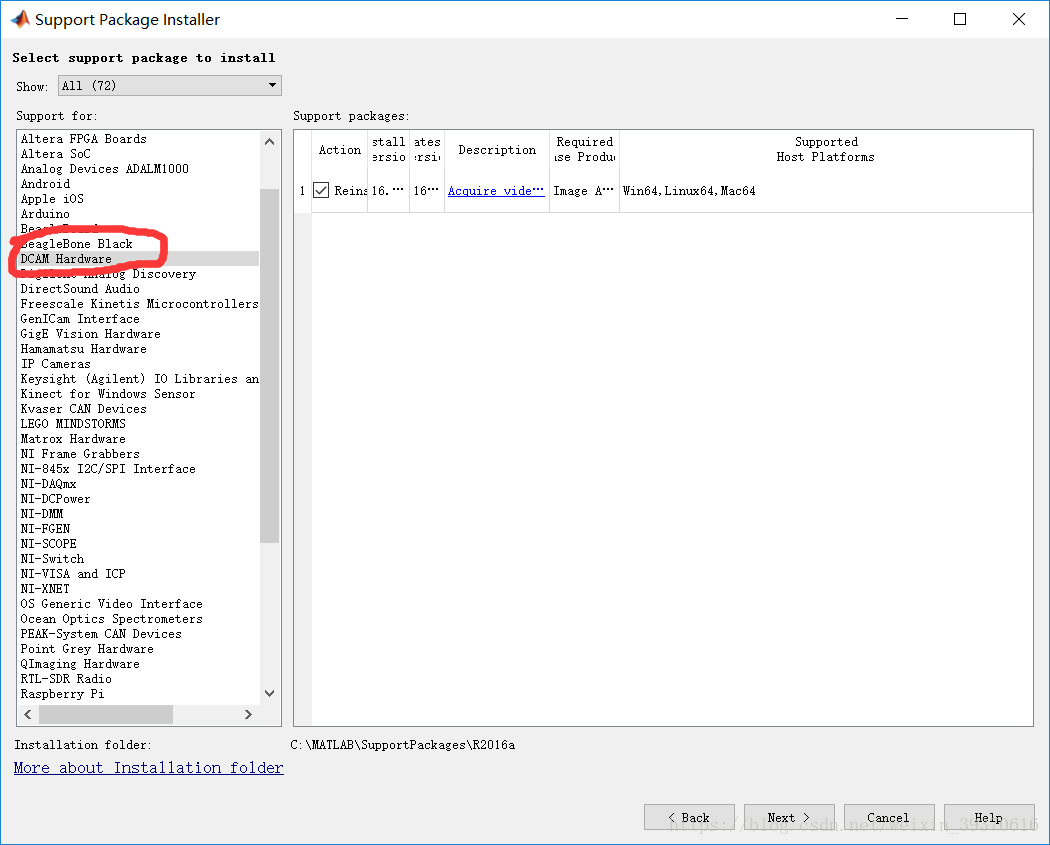The image size is (1050, 845).
Task: Select Altera SoC in the list
Action: tap(139, 154)
